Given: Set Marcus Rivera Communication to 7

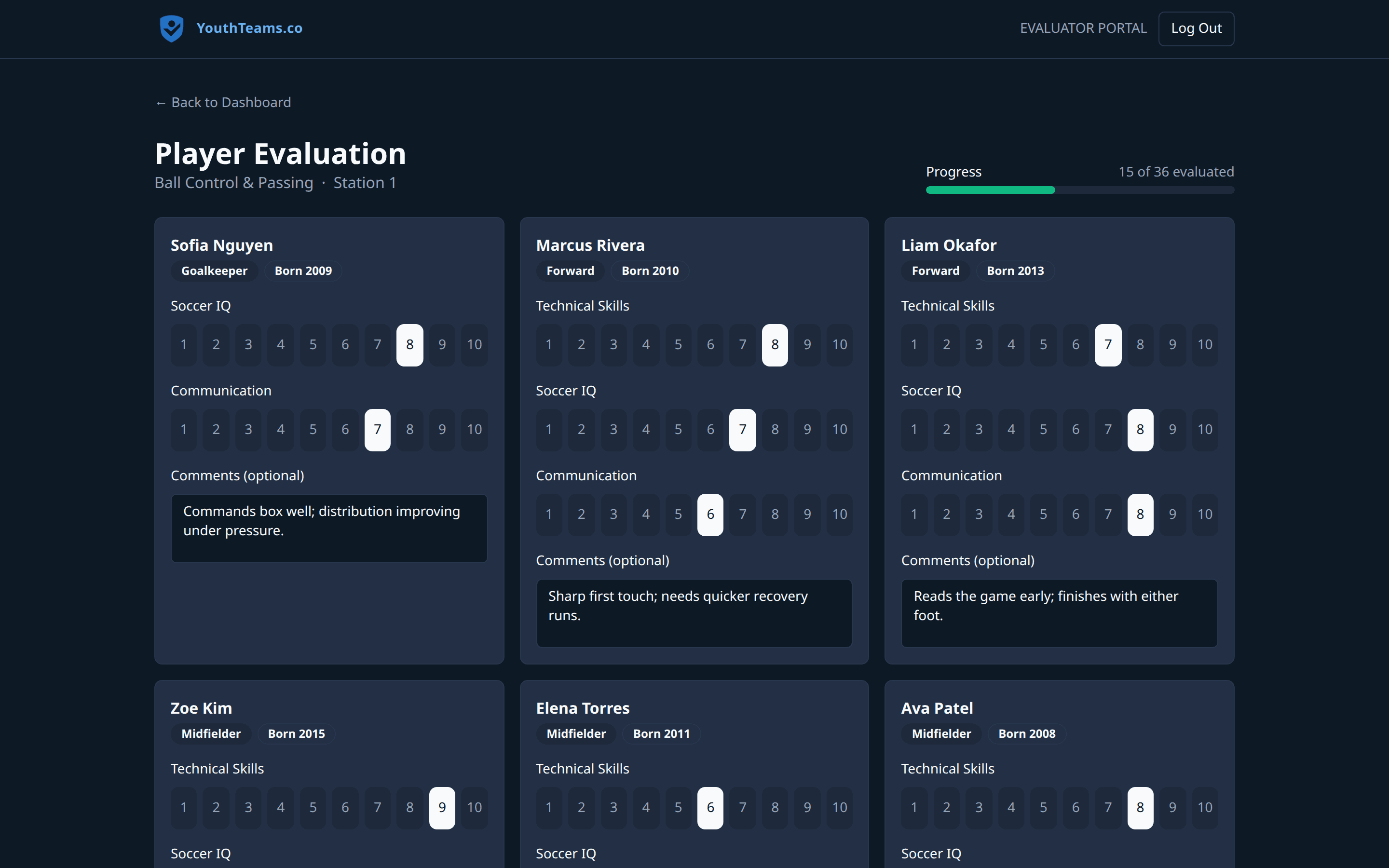Looking at the screenshot, I should (x=743, y=515).
